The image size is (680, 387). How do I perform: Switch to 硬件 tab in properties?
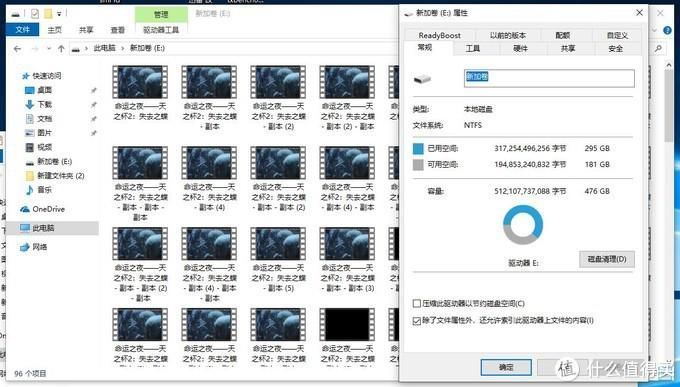[520, 49]
